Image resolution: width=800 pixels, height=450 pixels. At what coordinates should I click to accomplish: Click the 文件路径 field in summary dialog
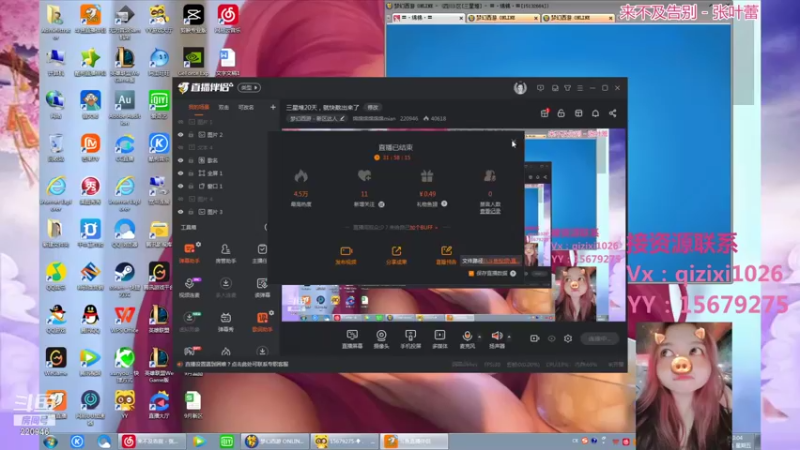[x=491, y=261]
